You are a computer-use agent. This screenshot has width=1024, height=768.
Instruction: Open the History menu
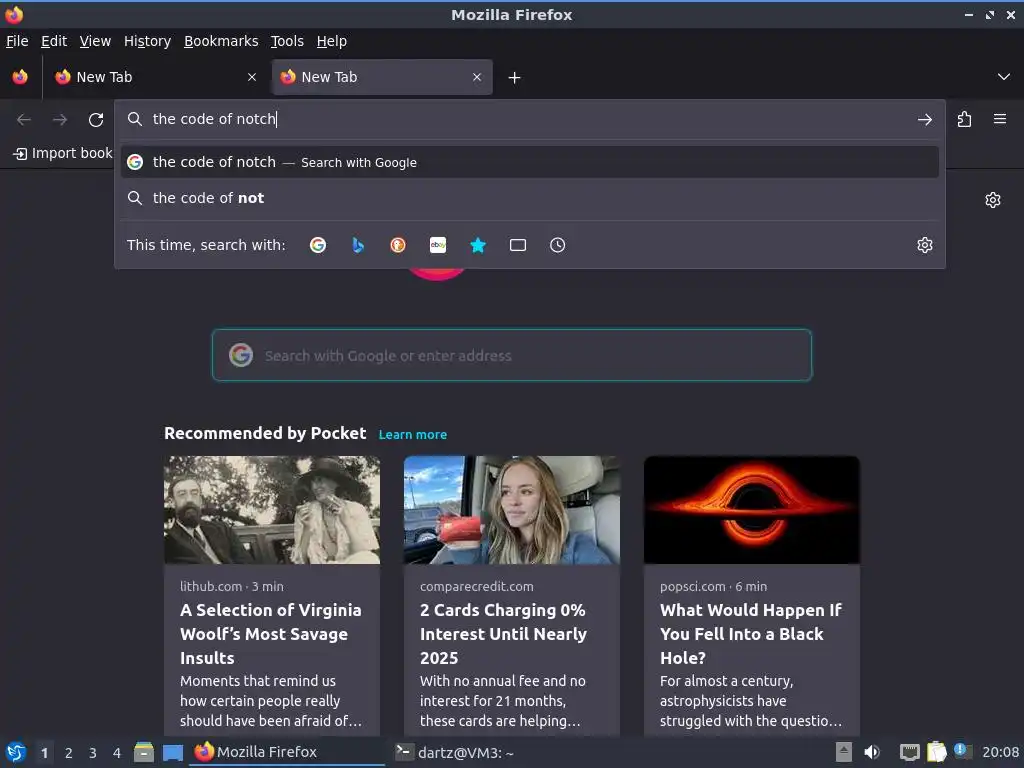[x=148, y=41]
